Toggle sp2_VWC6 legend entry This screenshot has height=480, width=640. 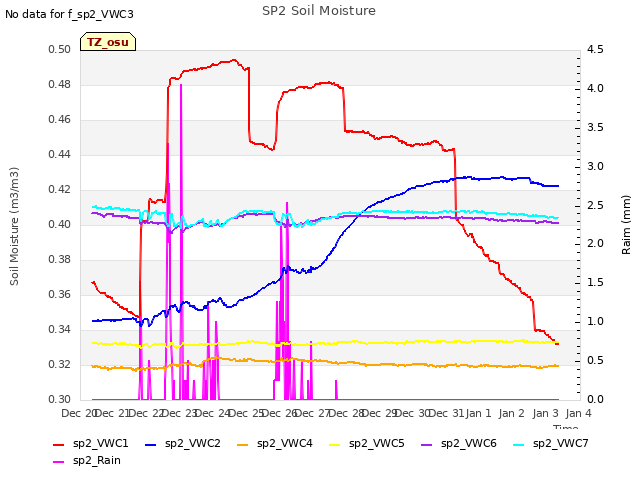tap(459, 444)
